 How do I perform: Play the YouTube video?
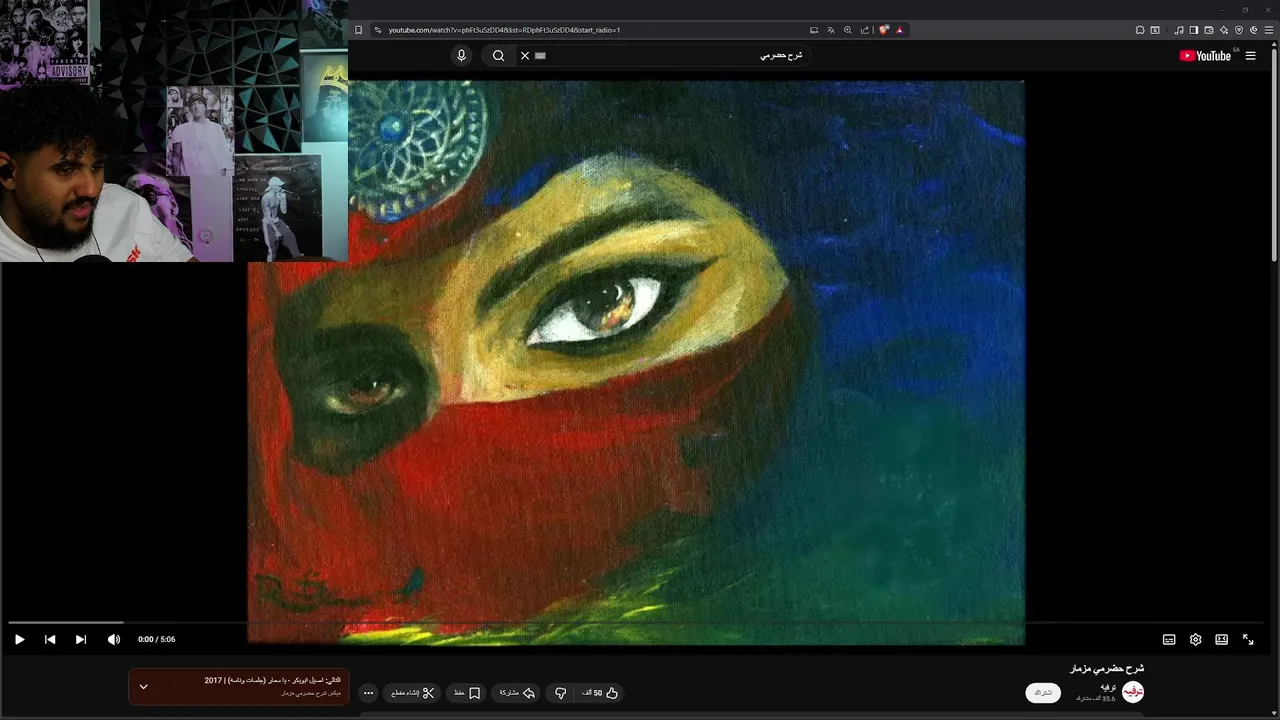pos(19,639)
